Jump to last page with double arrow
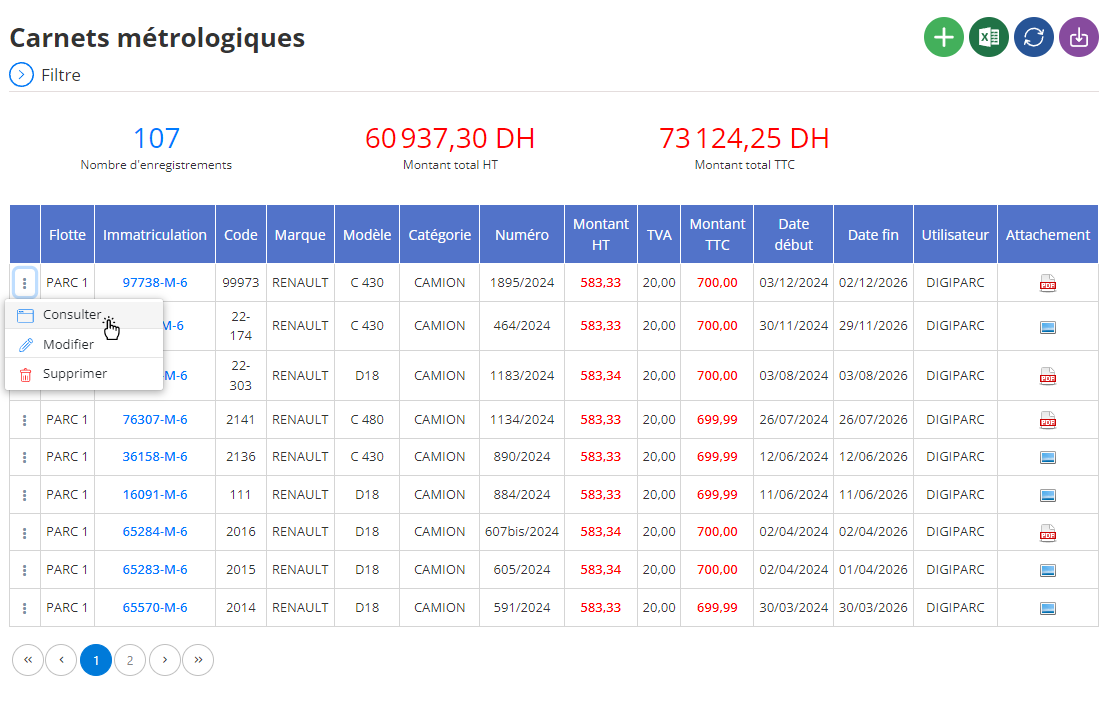 tap(198, 661)
